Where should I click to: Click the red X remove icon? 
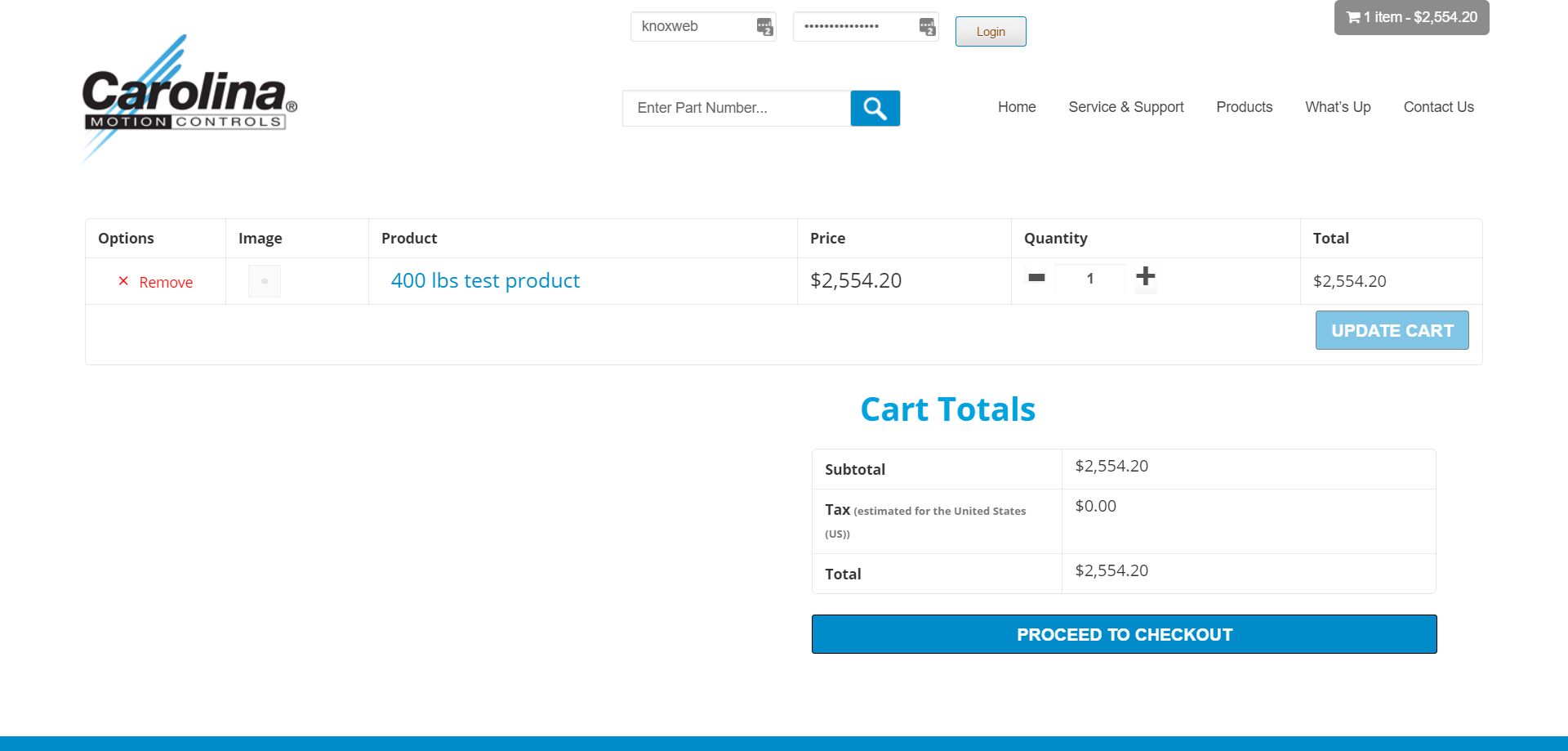click(123, 281)
